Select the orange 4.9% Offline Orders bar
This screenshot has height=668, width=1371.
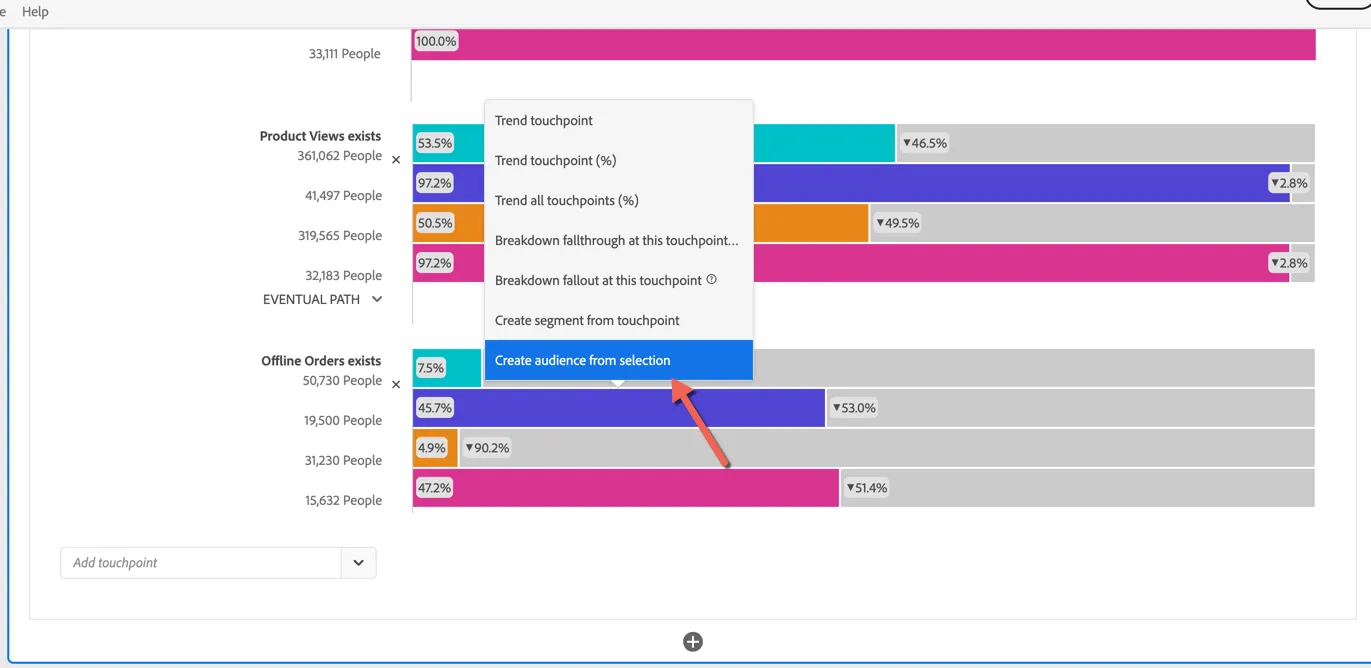435,448
